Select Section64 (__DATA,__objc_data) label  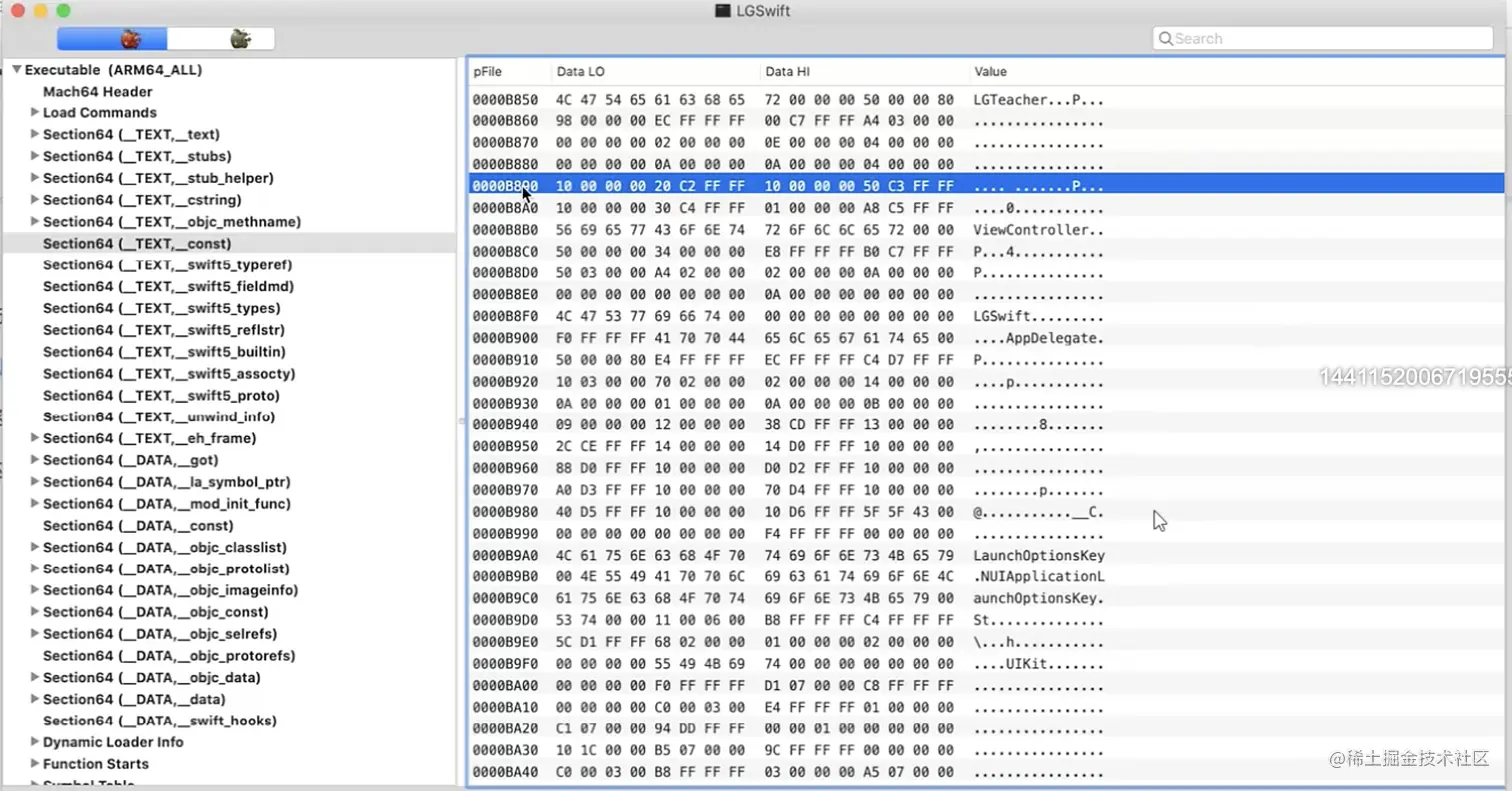tap(152, 678)
